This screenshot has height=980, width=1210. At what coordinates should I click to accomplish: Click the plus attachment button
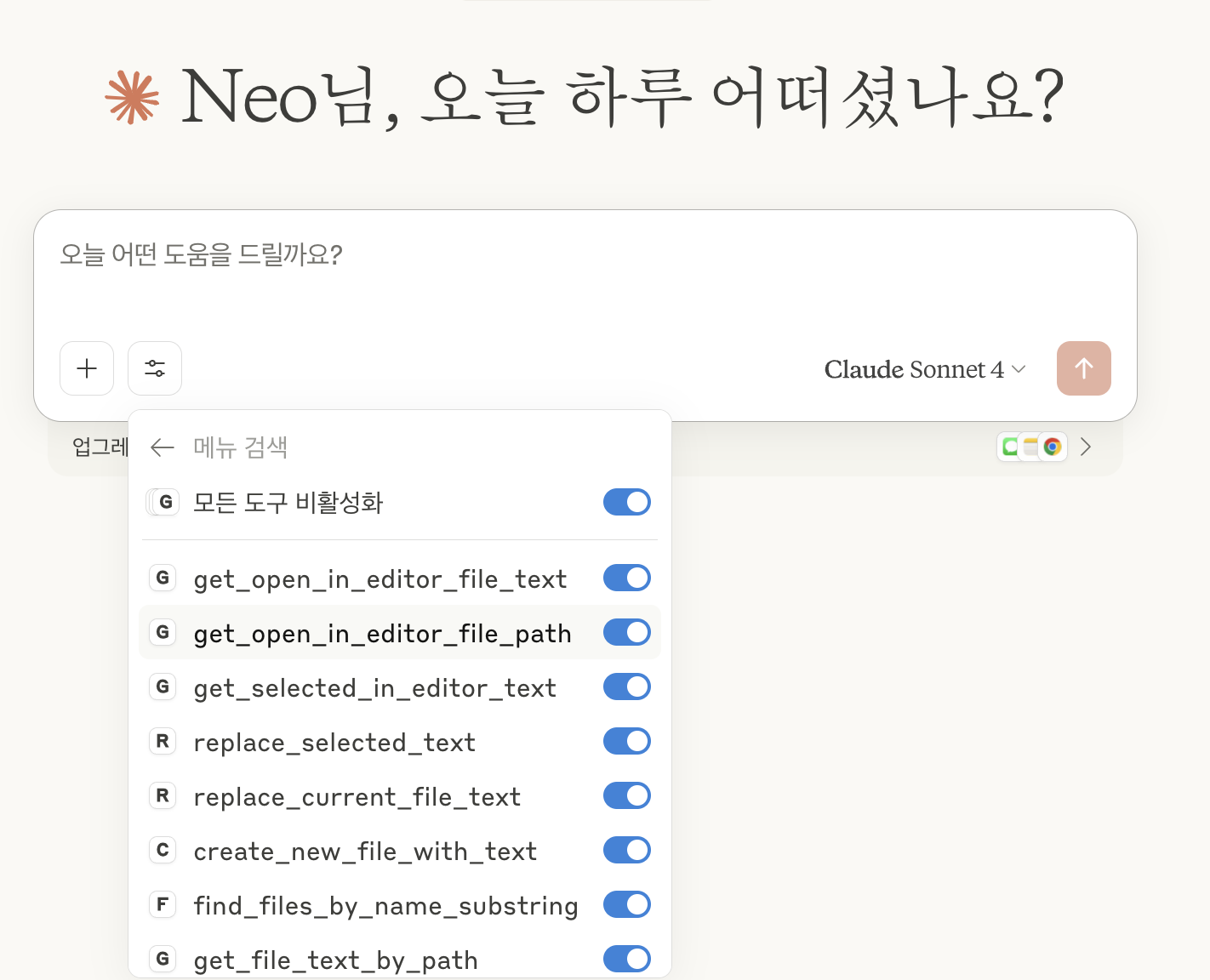point(87,368)
